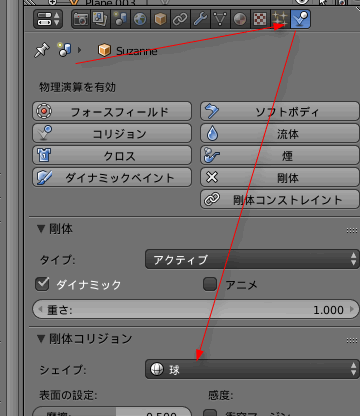360x416 pixels.
Task: Remove 剛体 rigid body physics
Action: point(280,177)
